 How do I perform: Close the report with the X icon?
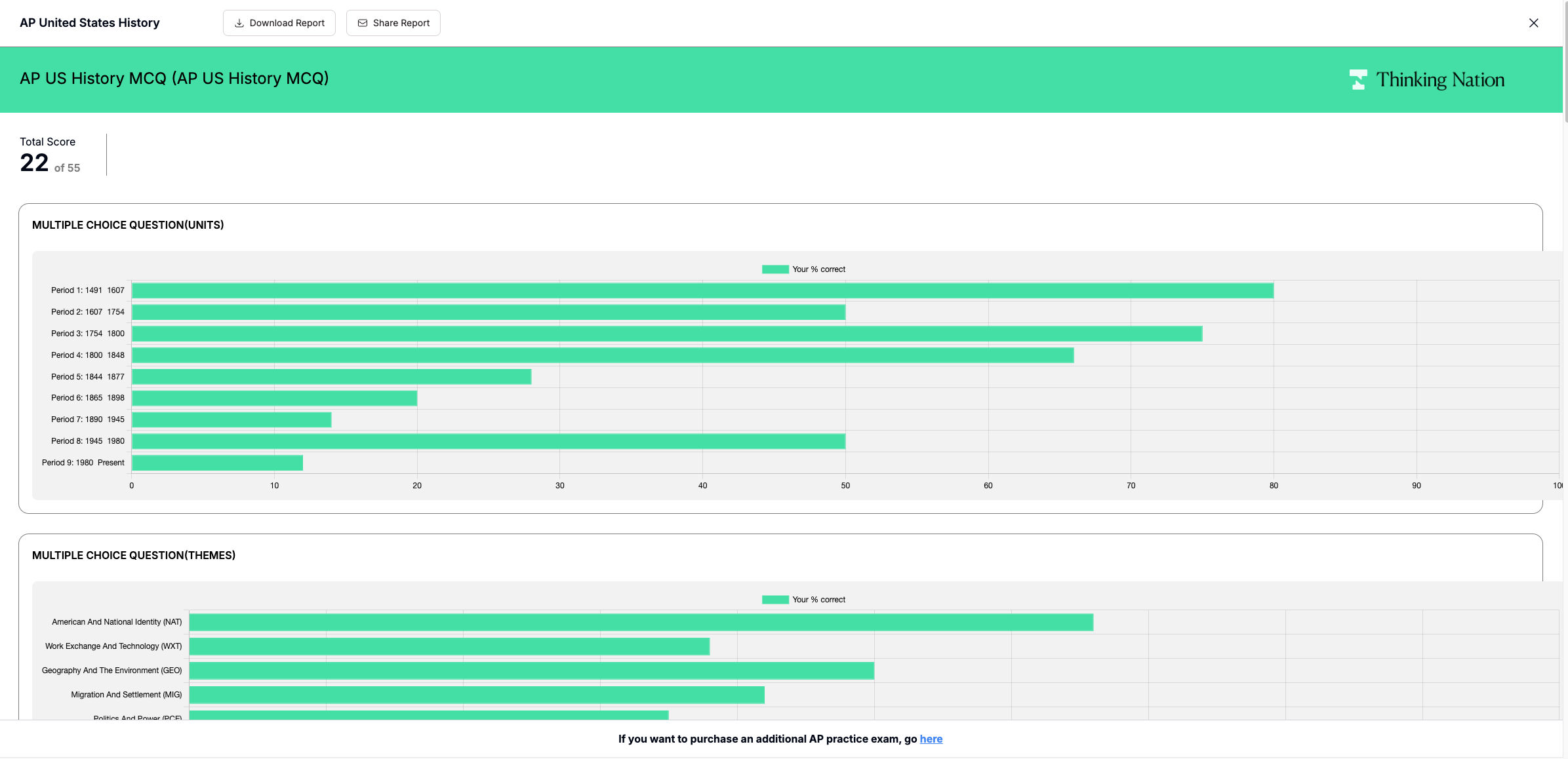(1533, 23)
